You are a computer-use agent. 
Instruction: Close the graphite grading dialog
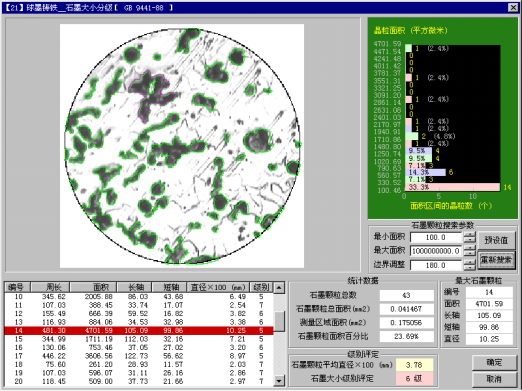(x=513, y=8)
